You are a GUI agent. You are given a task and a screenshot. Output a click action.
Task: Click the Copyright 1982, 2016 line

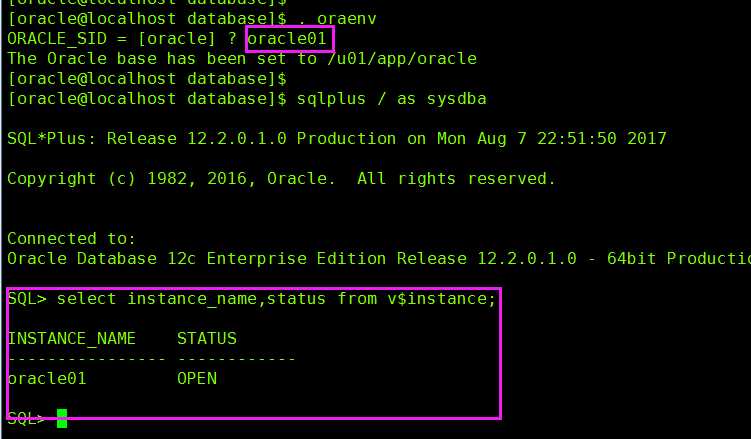tap(282, 179)
